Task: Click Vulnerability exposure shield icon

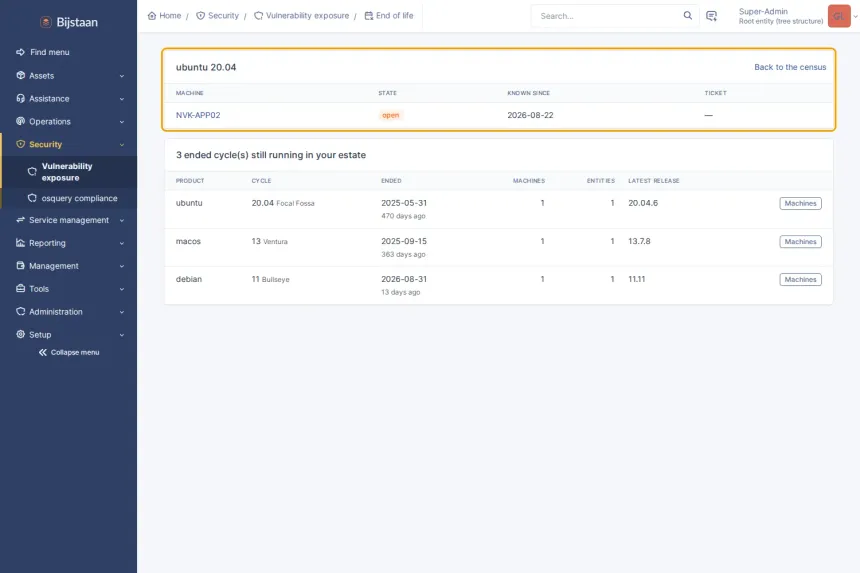Action: [x=32, y=172]
